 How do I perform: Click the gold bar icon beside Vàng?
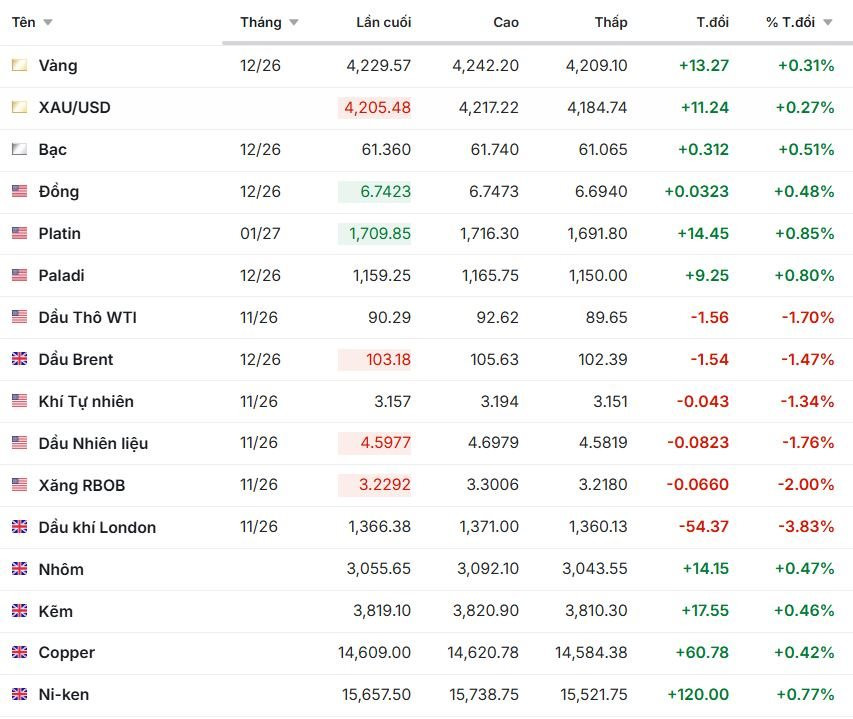point(20,65)
